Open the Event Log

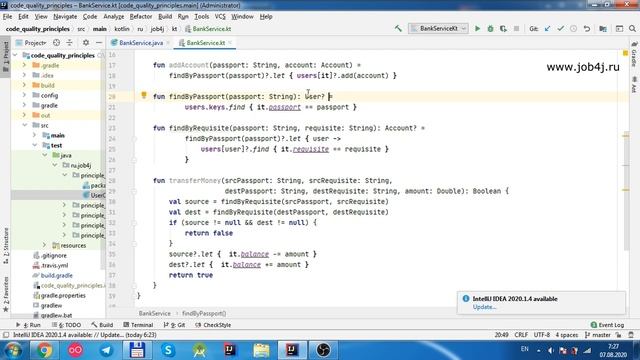coord(607,325)
